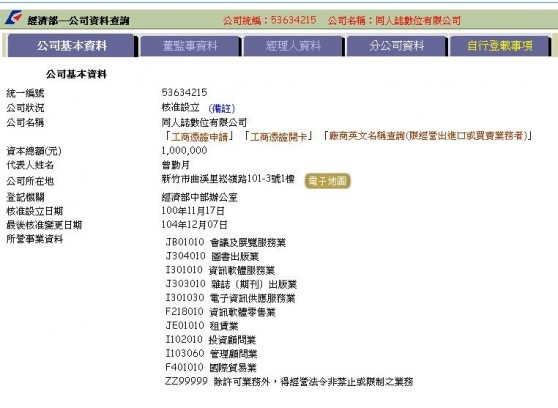The height and width of the screenshot is (408, 558).
Task: Click the ZZ99999 business item entry
Action: point(289,382)
